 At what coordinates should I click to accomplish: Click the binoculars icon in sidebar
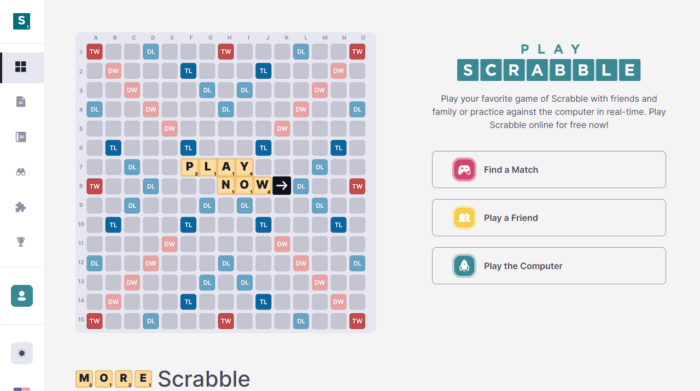pyautogui.click(x=21, y=172)
